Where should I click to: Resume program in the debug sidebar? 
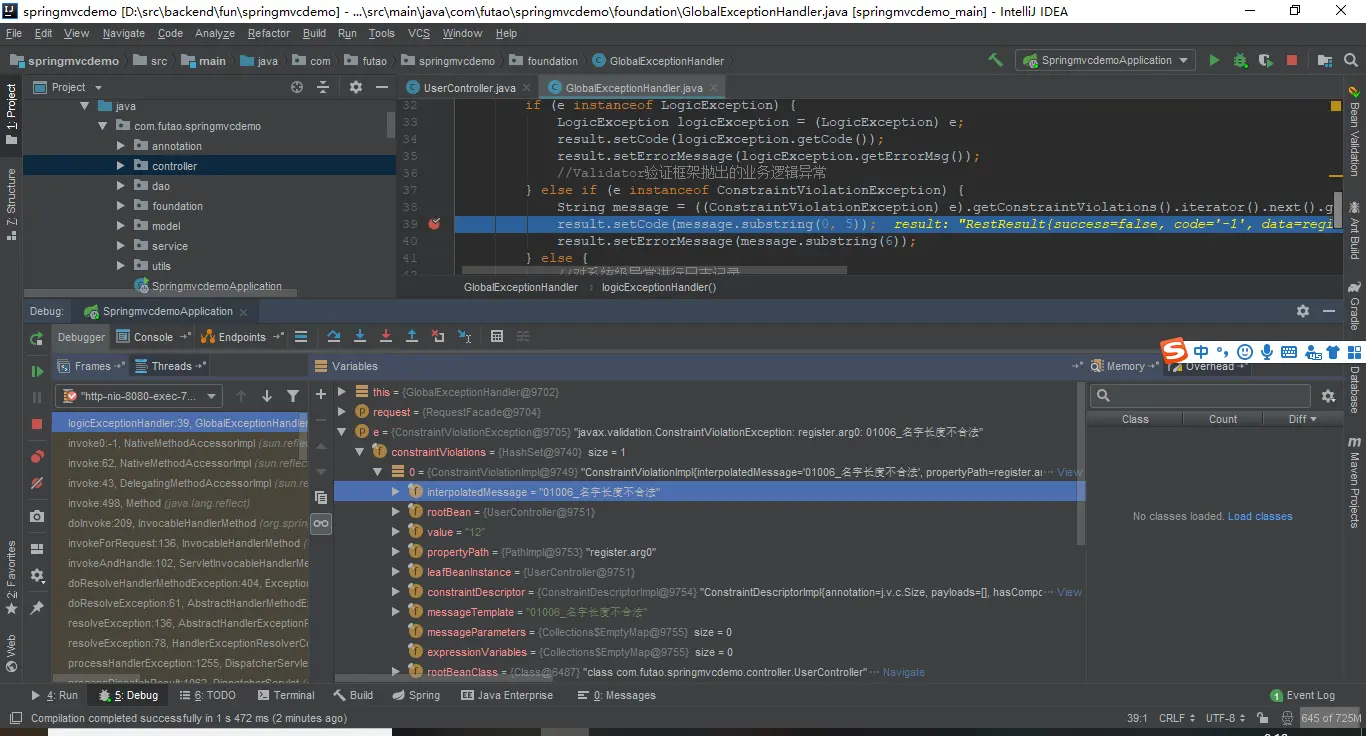(x=37, y=371)
